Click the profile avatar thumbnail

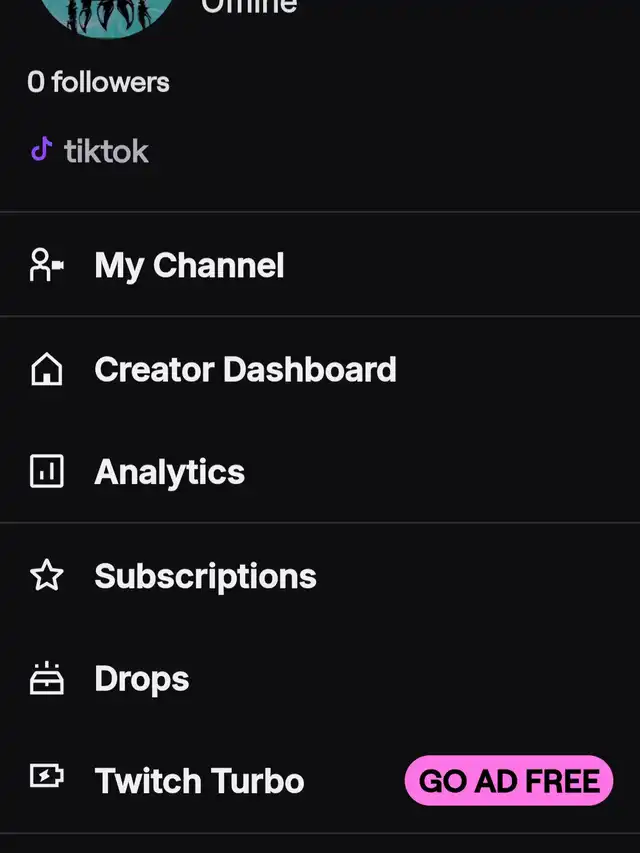pyautogui.click(x=107, y=14)
